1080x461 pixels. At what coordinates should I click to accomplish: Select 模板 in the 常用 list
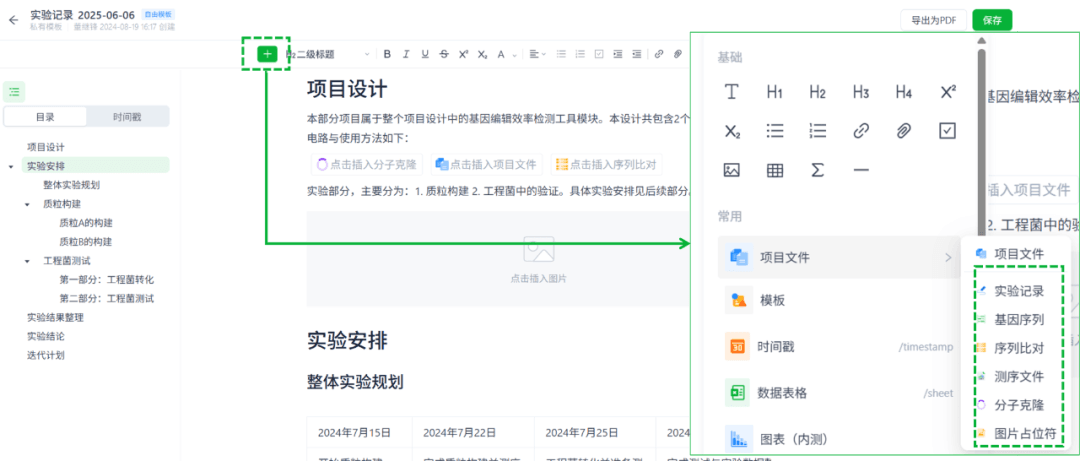click(839, 300)
